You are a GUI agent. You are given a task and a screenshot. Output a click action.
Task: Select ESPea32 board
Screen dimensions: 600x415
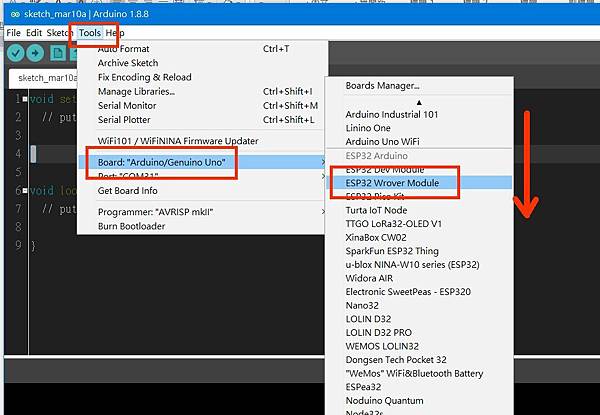coord(419,387)
